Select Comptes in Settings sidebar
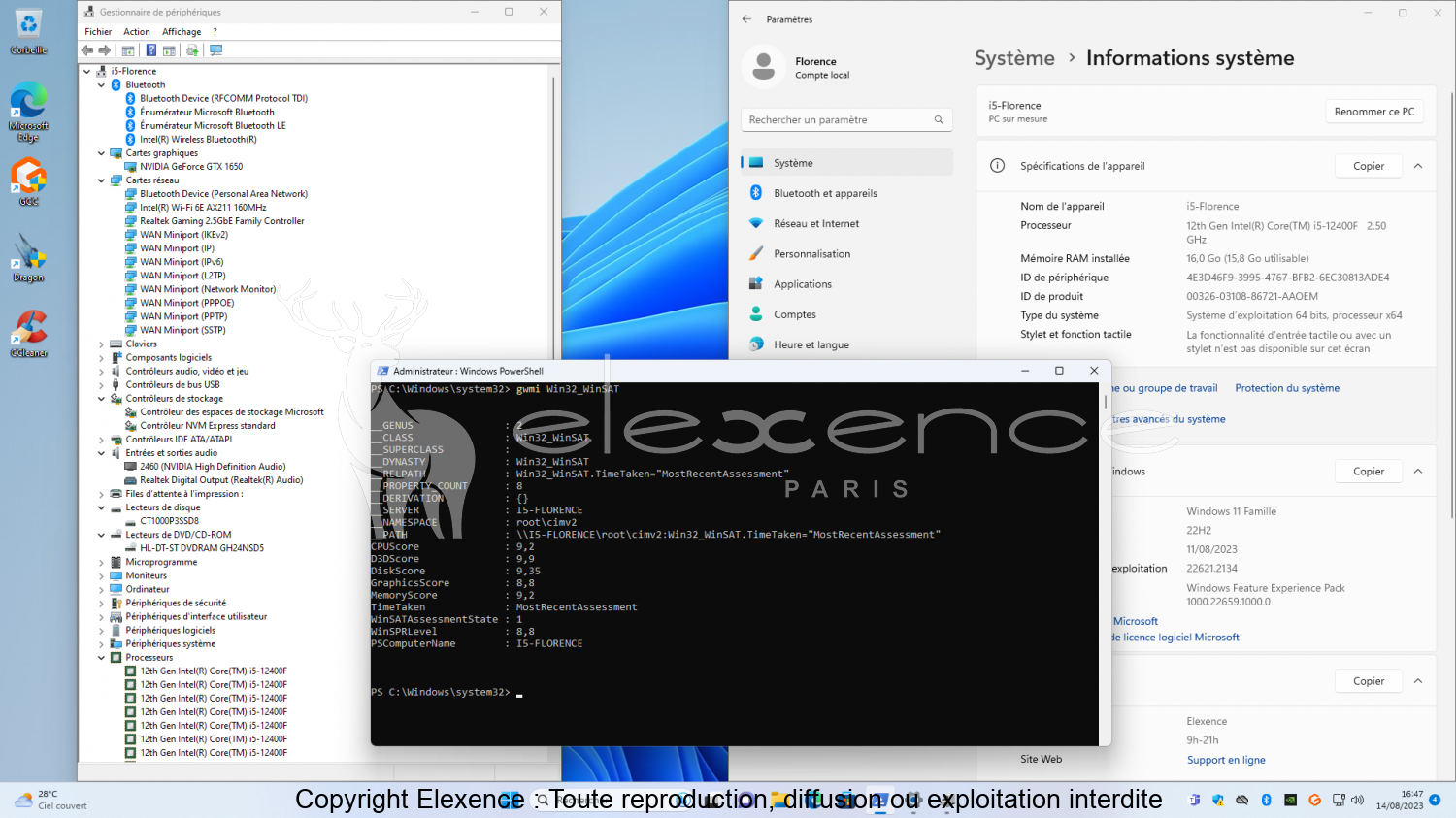The image size is (1456, 818). click(x=846, y=314)
